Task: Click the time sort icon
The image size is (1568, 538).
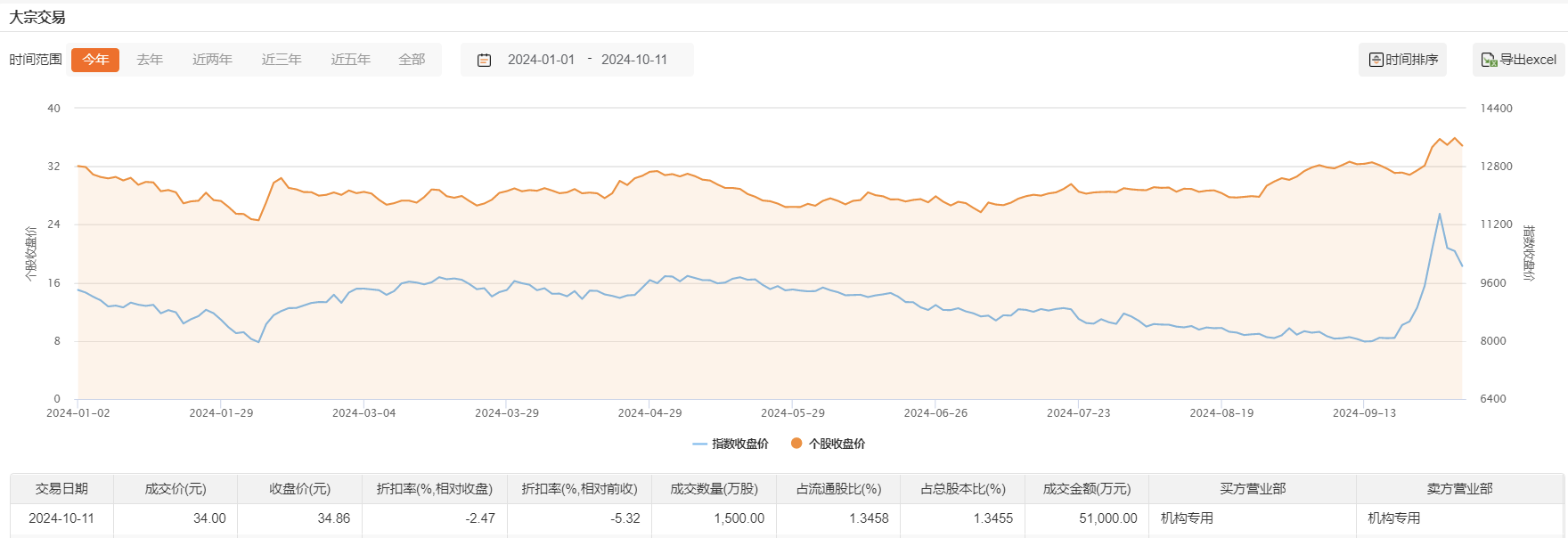Action: point(1376,60)
